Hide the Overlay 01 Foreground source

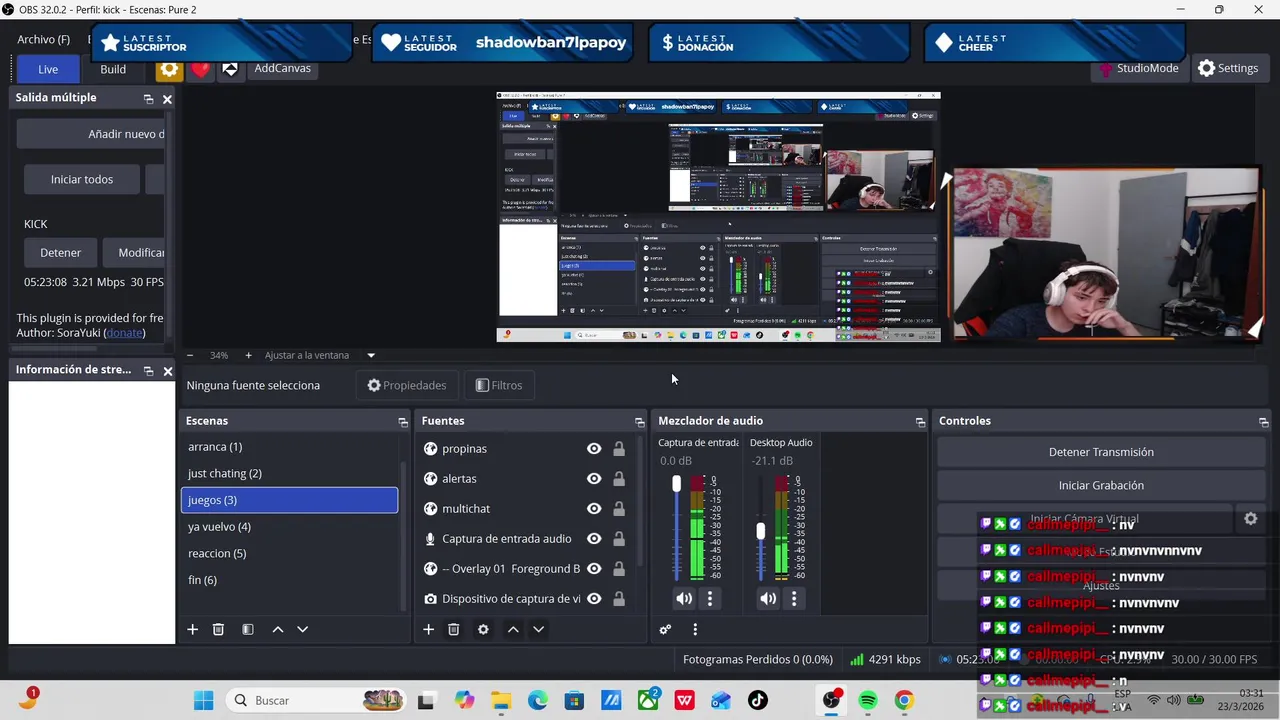coord(594,569)
